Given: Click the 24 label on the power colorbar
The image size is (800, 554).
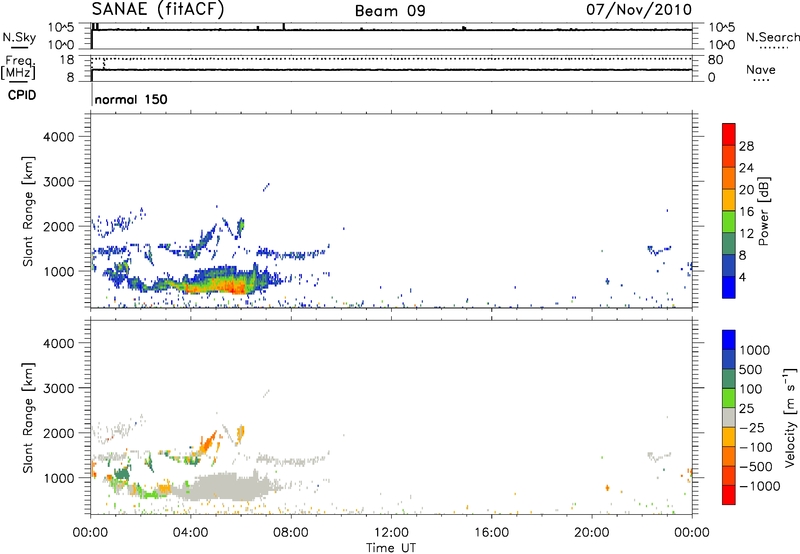Looking at the screenshot, I should tap(746, 168).
